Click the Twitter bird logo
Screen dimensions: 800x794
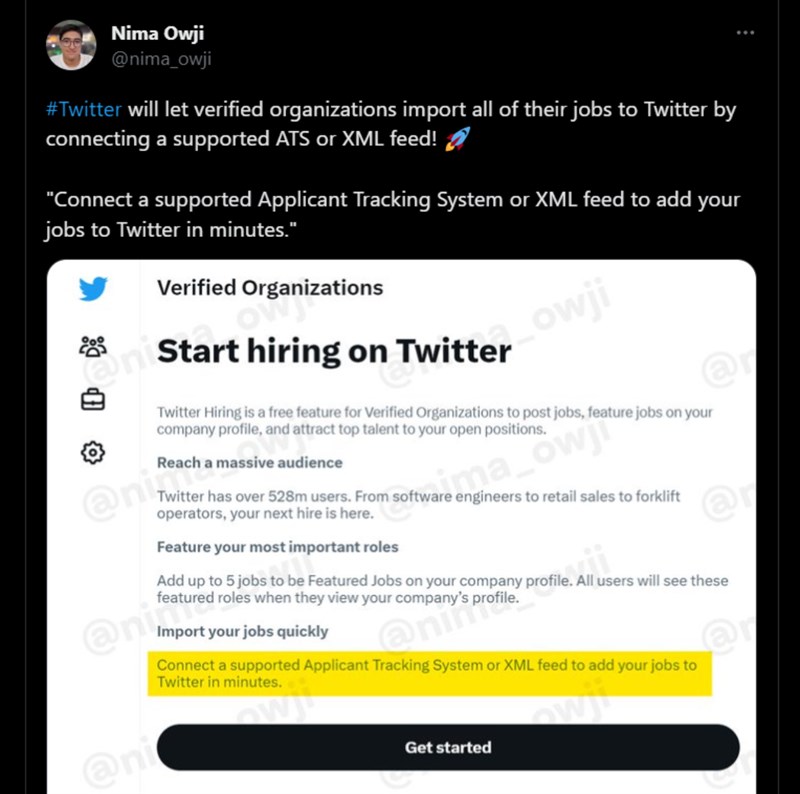pyautogui.click(x=92, y=290)
